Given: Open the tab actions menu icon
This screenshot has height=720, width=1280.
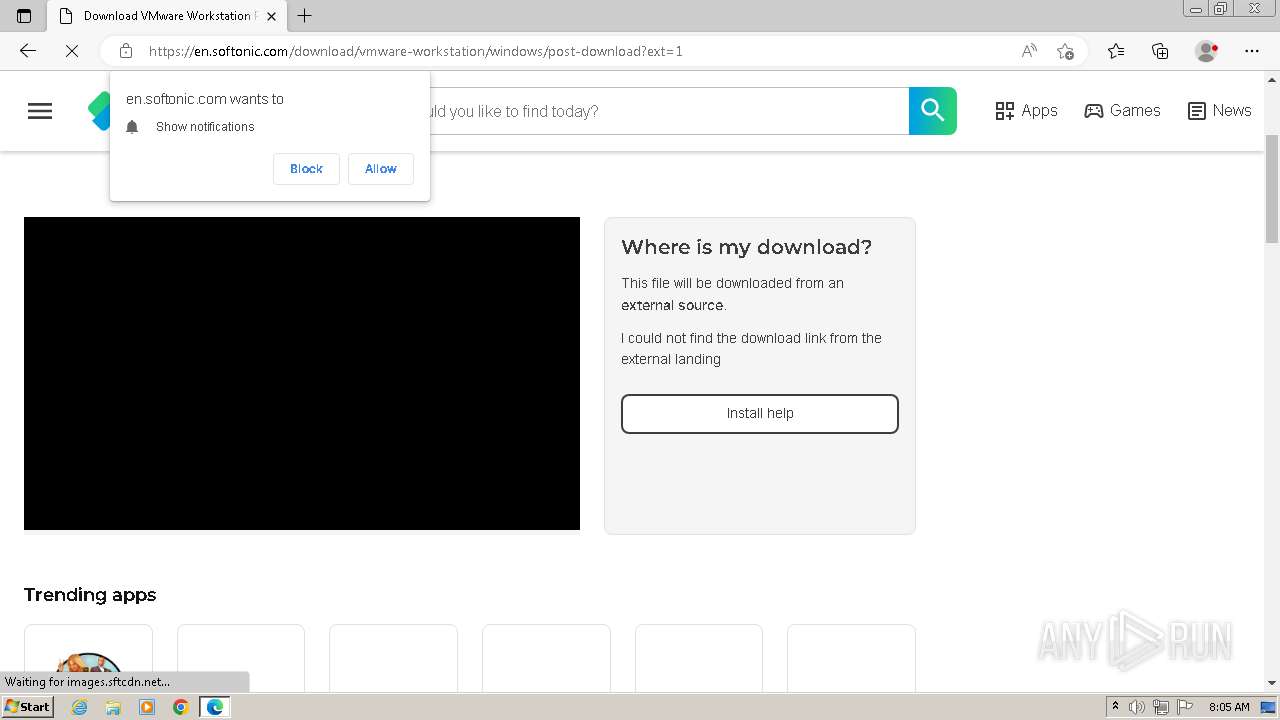Looking at the screenshot, I should point(24,16).
